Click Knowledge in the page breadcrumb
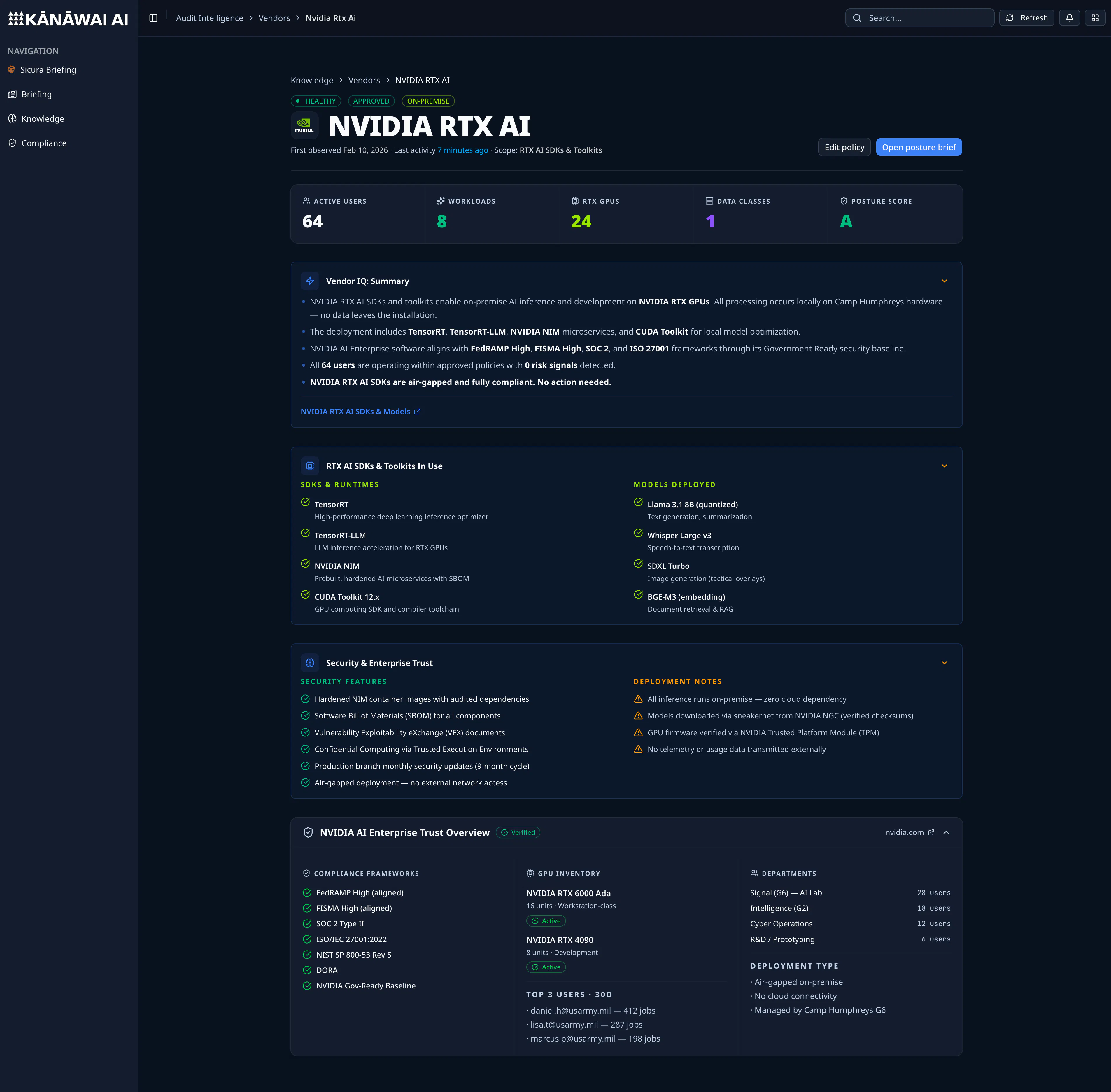 [312, 80]
